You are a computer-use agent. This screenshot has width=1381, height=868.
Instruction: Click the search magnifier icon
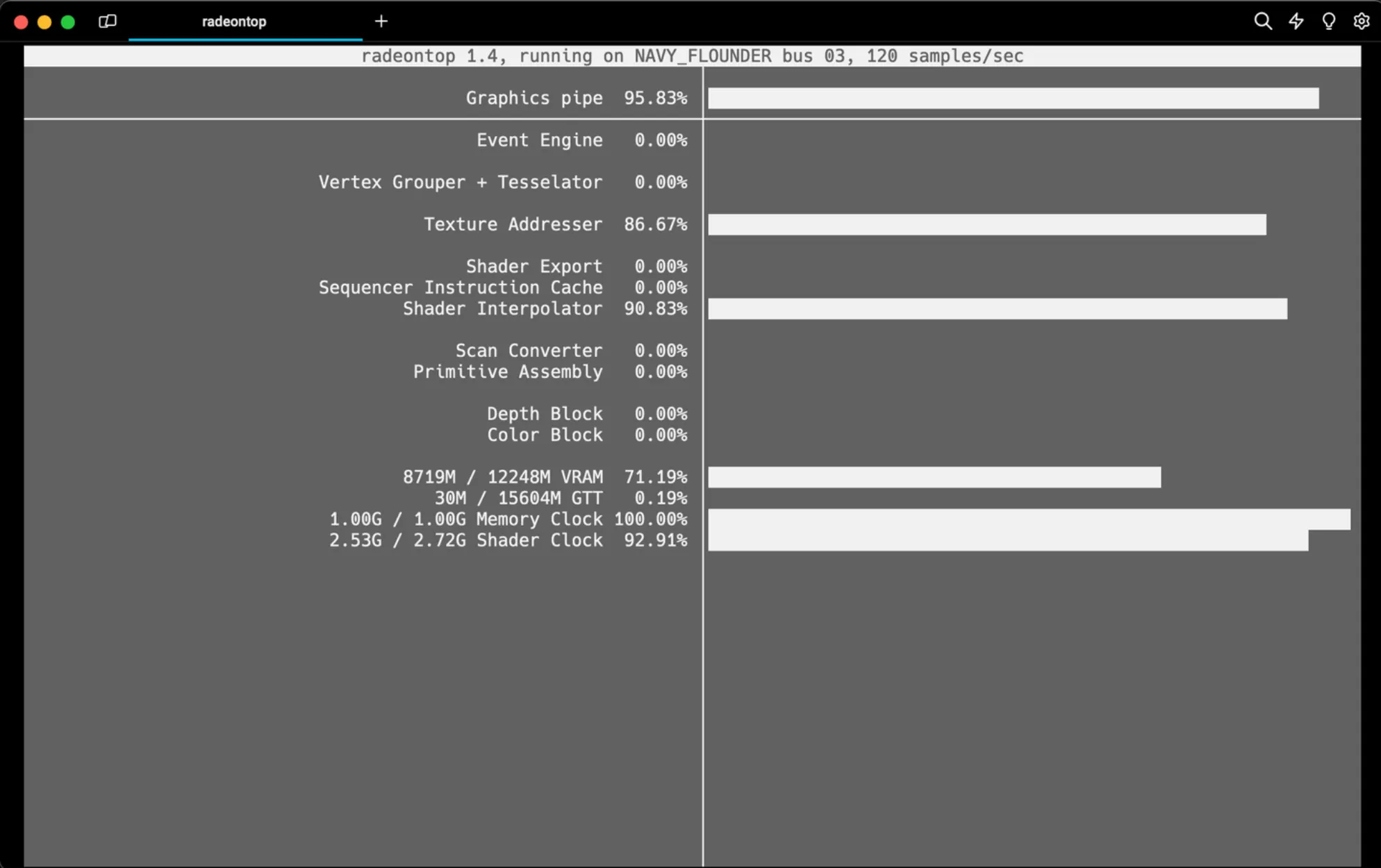pyautogui.click(x=1263, y=22)
